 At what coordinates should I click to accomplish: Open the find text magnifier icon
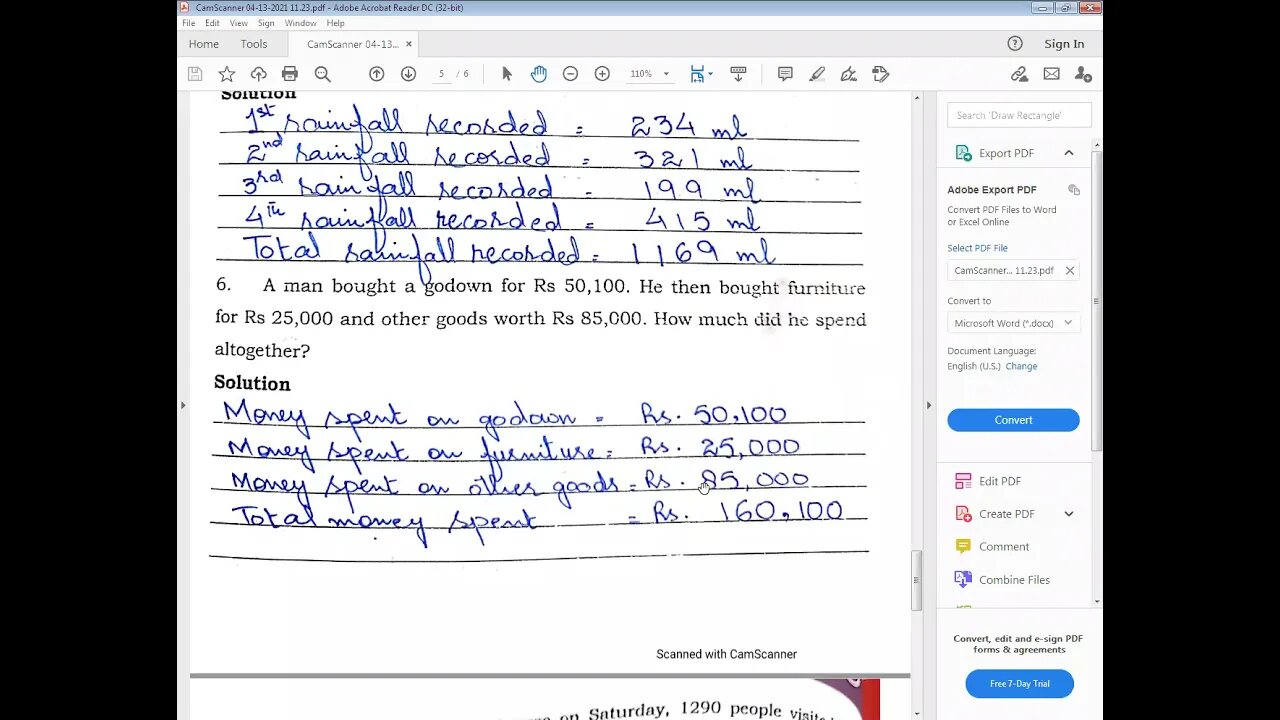[322, 74]
